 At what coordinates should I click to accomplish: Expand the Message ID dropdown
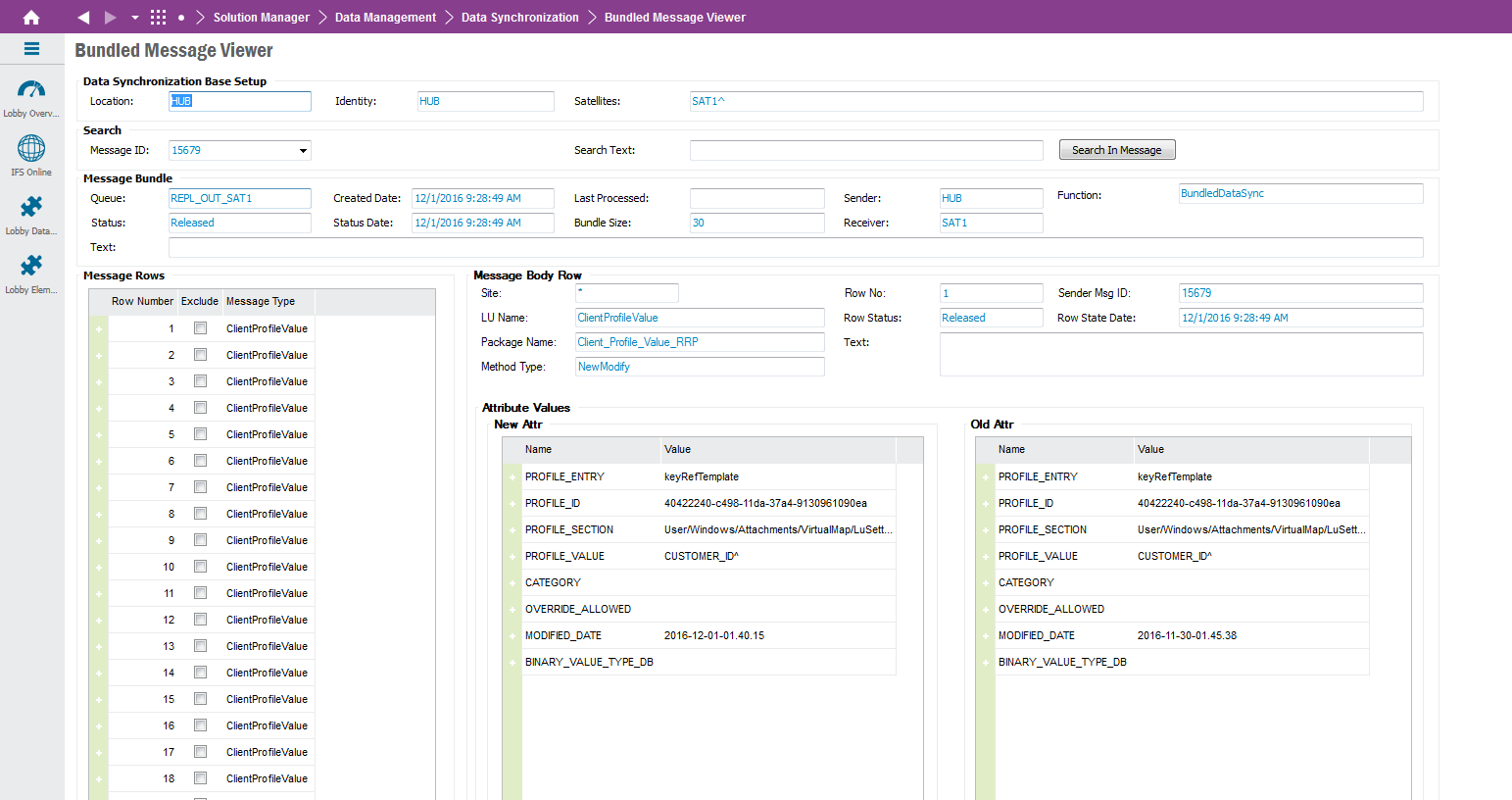(303, 150)
